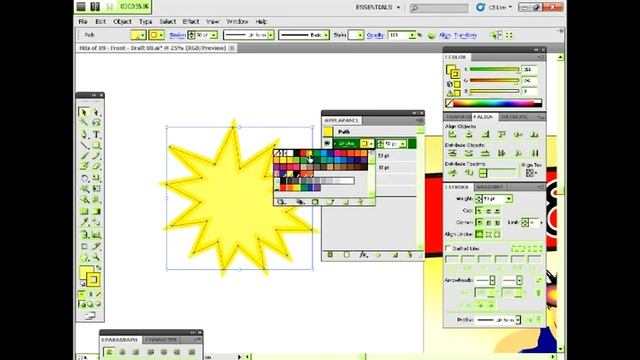Switch to the Pathfinder tab

[514, 117]
